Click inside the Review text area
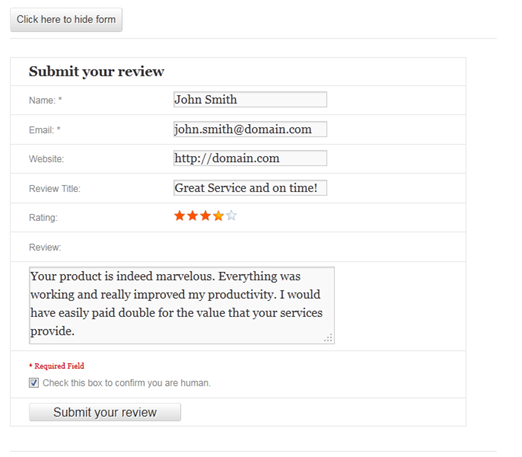Image resolution: width=522 pixels, height=457 pixels. coord(182,305)
